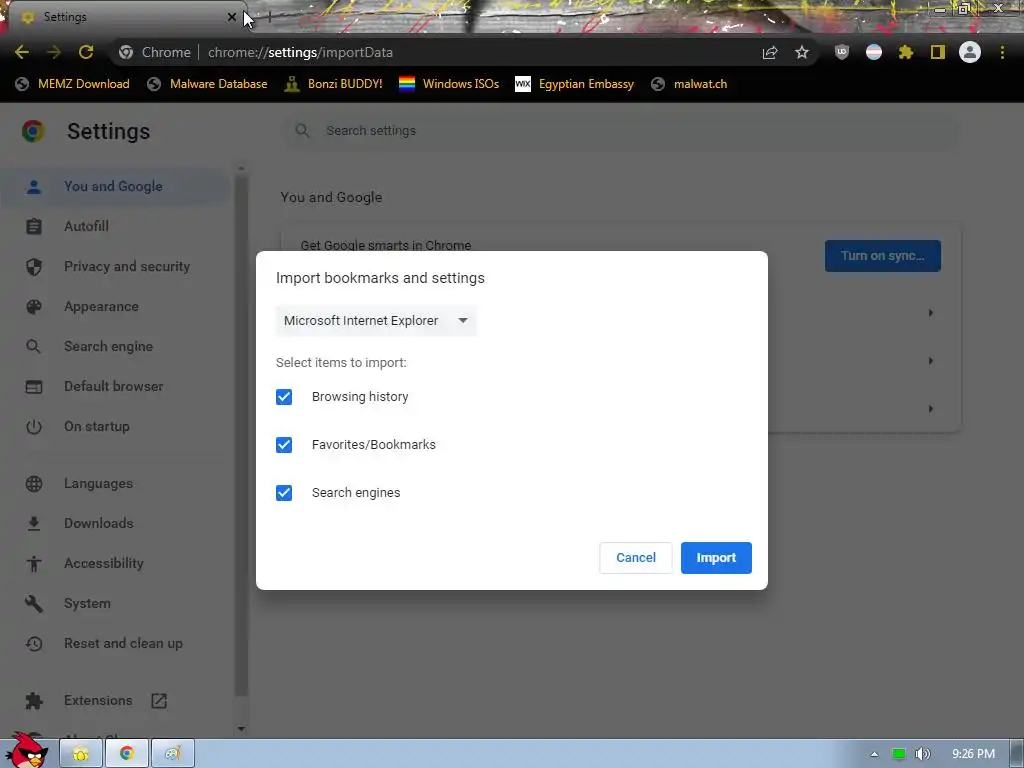Expand the first row chevron under sync
Viewport: 1024px width, 768px height.
pyautogui.click(x=931, y=313)
